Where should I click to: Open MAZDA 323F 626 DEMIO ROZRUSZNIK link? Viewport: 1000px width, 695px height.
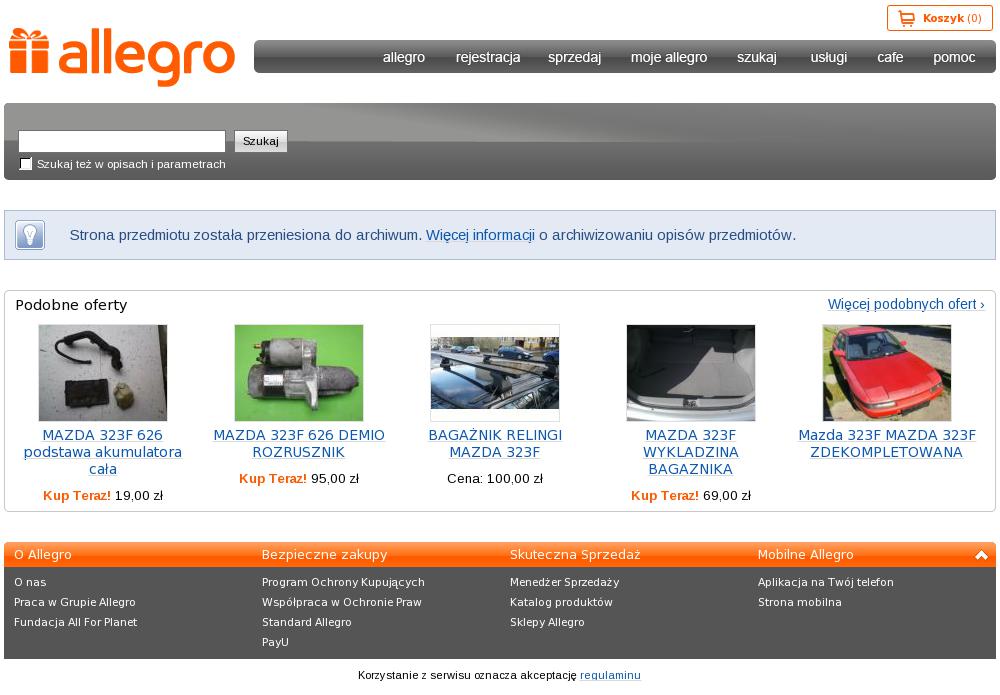pos(298,444)
